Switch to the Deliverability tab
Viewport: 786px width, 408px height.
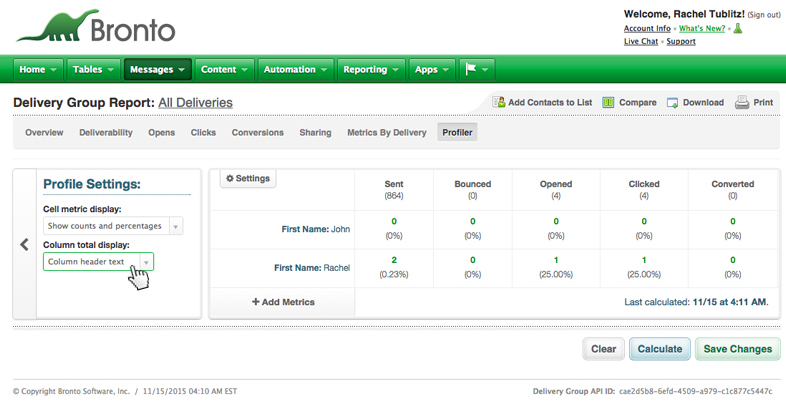pos(105,133)
